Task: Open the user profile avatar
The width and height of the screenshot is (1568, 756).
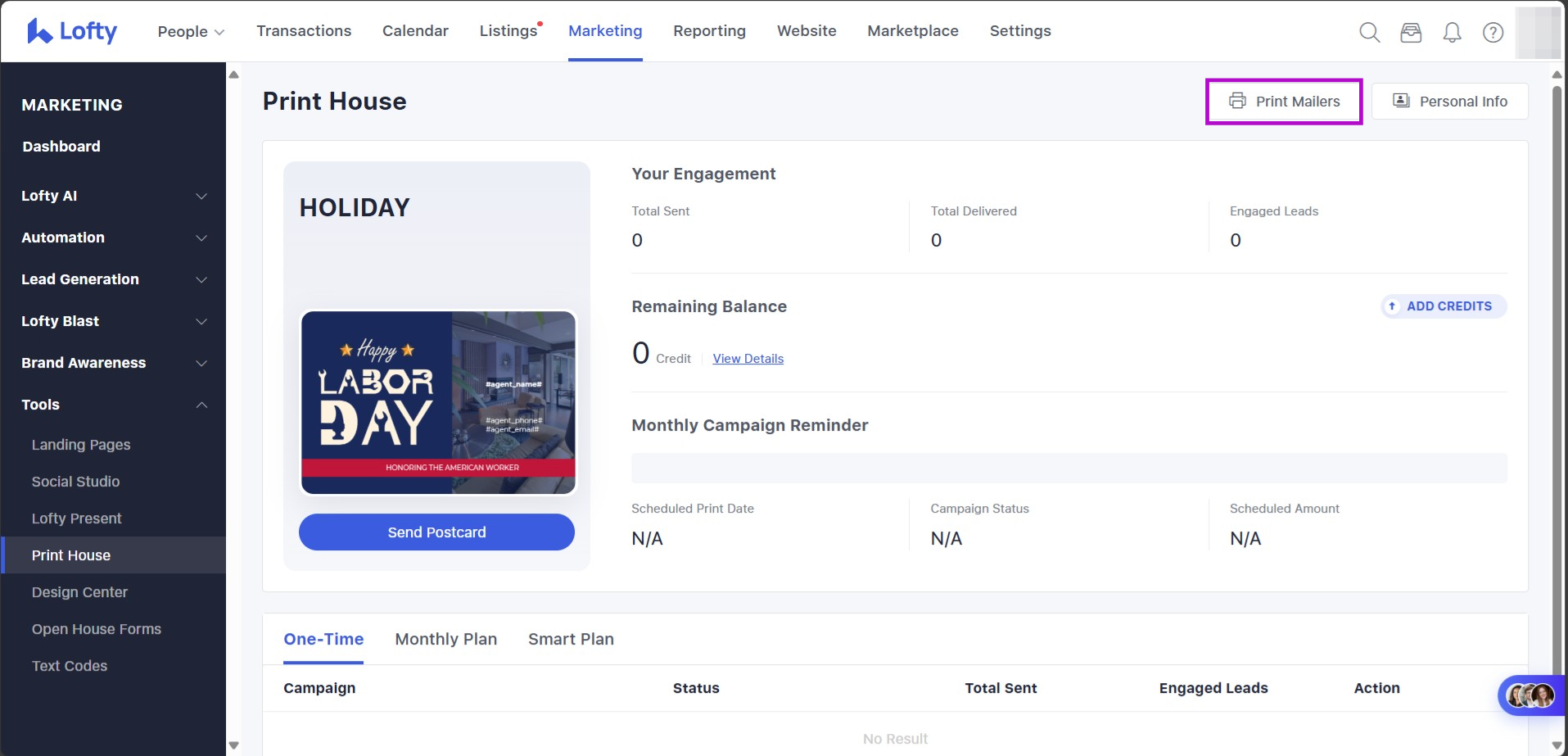Action: 1537,32
